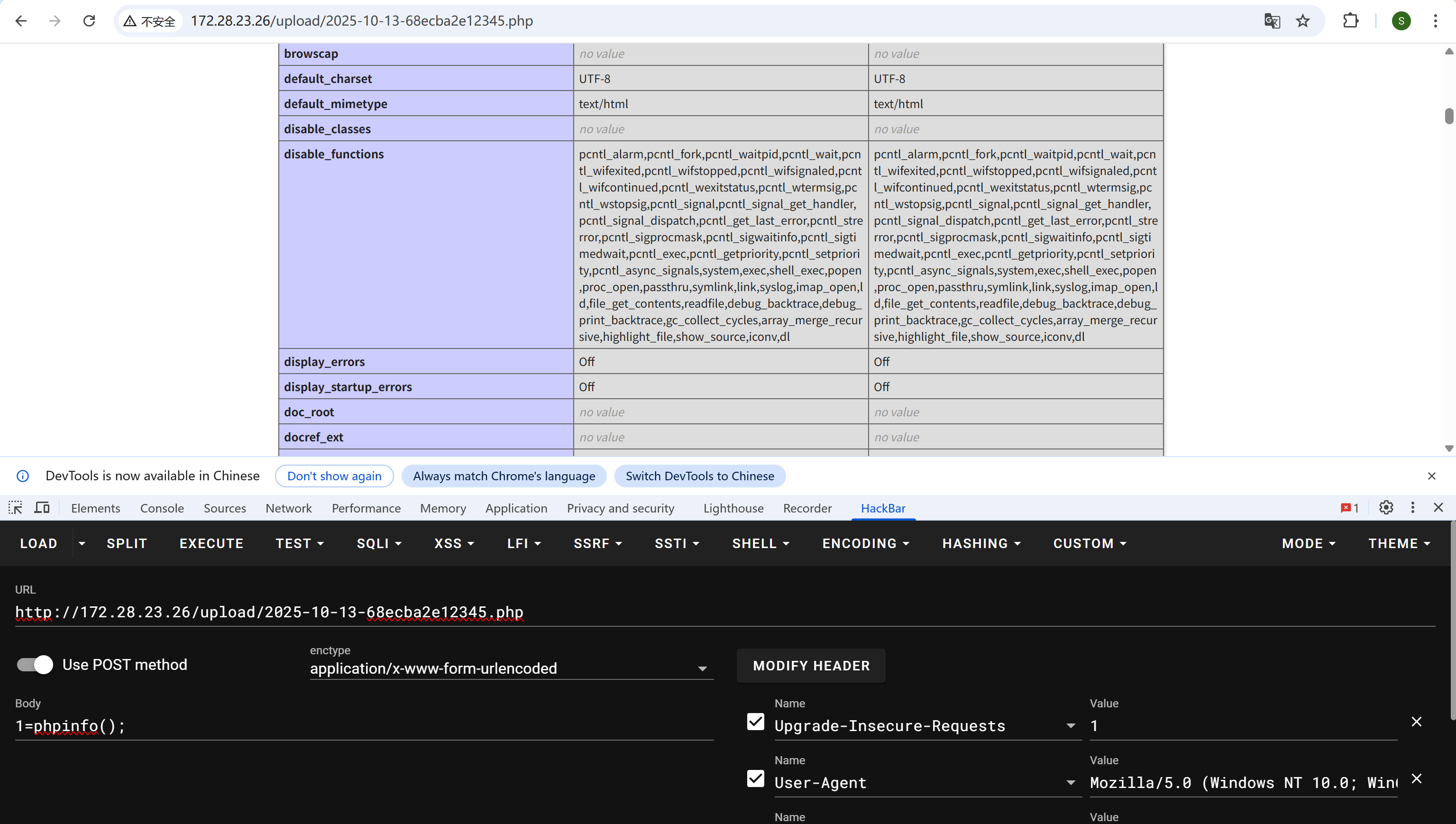Open the browser extensions puzzle icon
Image resolution: width=1456 pixels, height=824 pixels.
(1350, 21)
